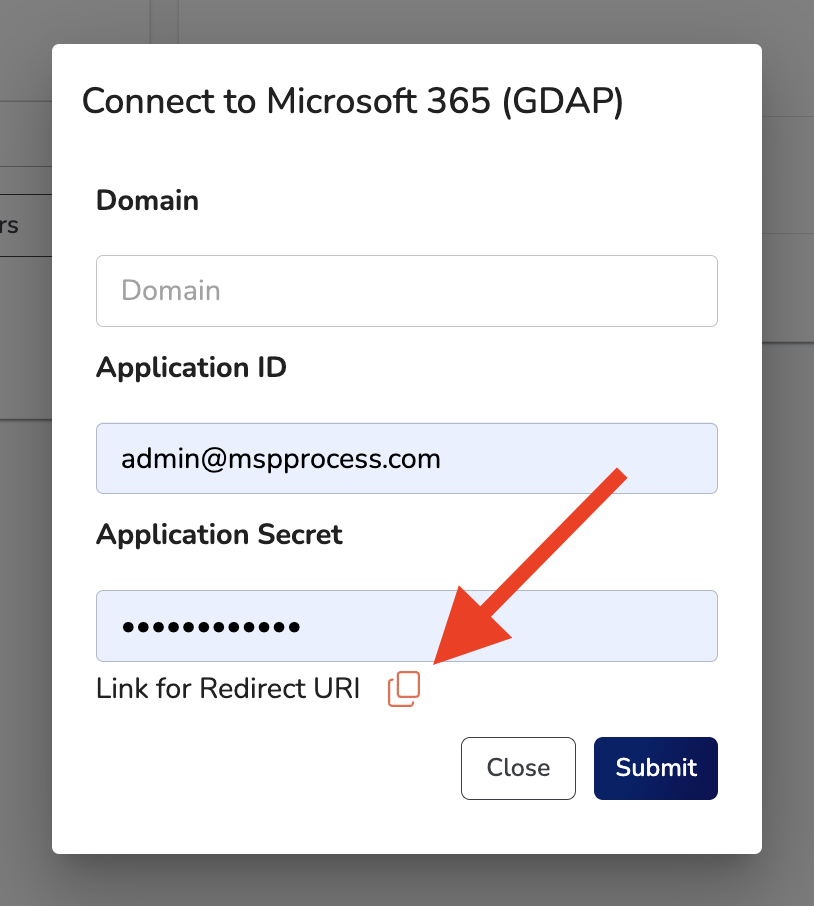Select the Application Secret password field
The height and width of the screenshot is (906, 814).
click(x=406, y=626)
